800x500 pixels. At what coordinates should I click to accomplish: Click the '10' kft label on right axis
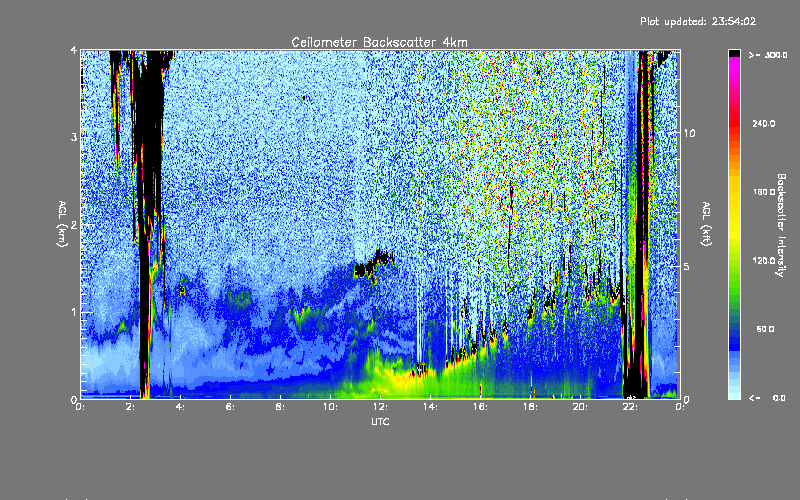[x=689, y=133]
